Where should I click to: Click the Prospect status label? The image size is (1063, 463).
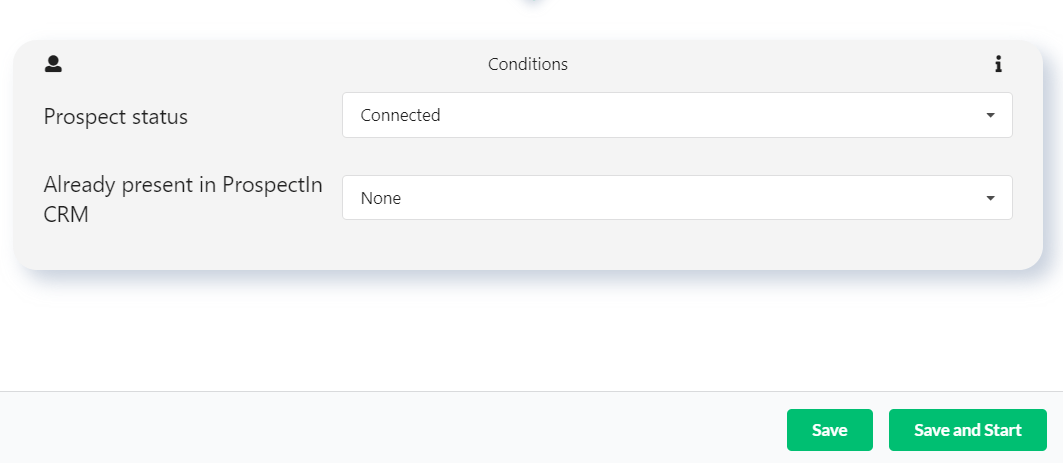point(115,117)
